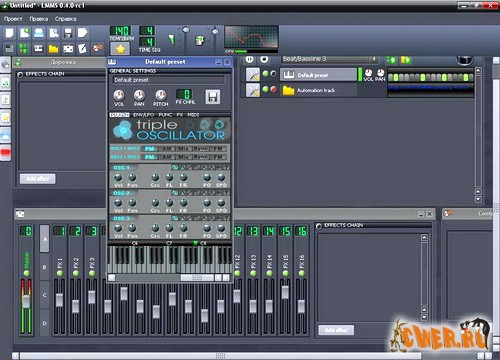Toggle effects chain LED in FX mixer
Viewport: 500px width, 360px height.
point(319,226)
